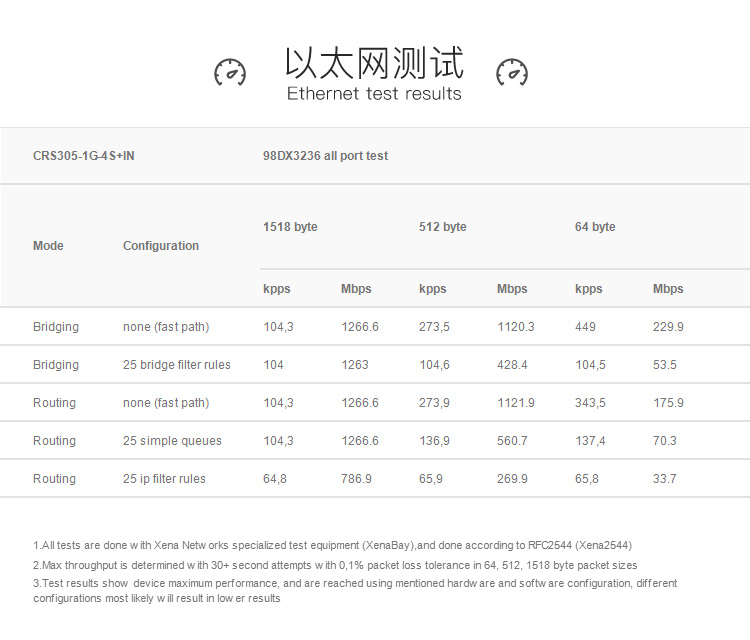Click Bridging in the 25 bridge filter rules row

point(56,364)
